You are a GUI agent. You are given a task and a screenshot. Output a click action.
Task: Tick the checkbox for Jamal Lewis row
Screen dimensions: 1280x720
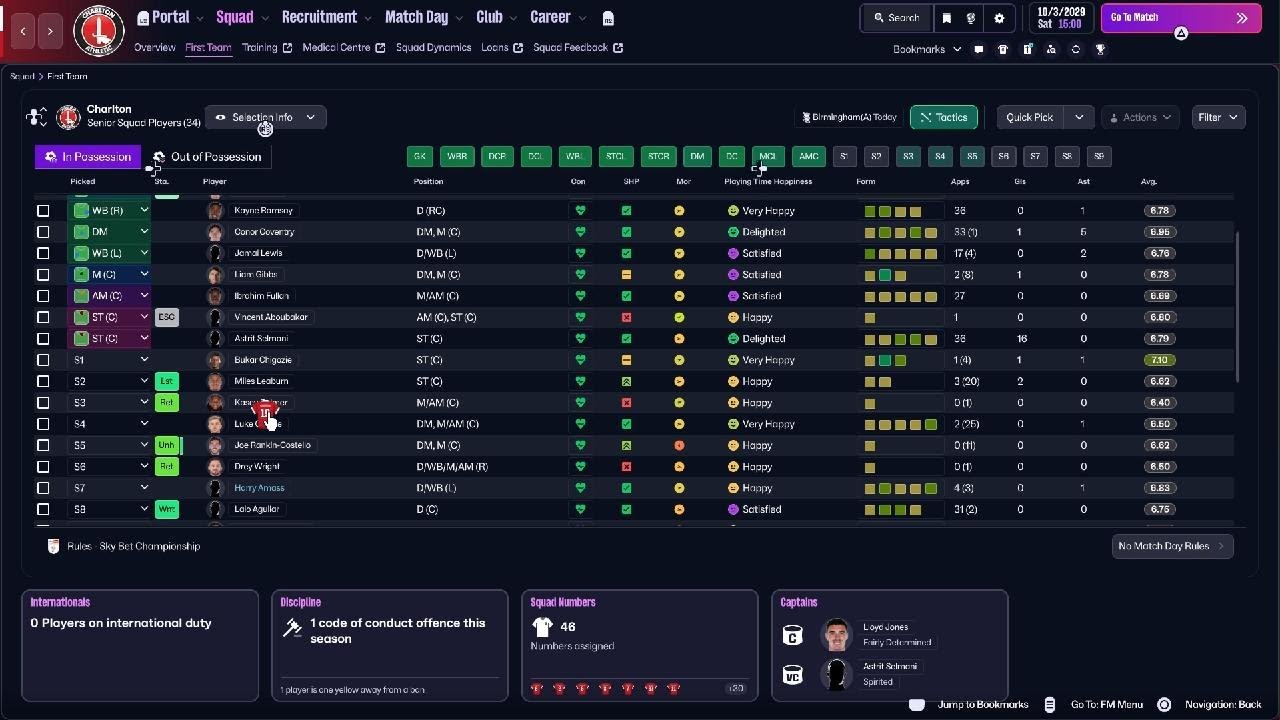coord(43,253)
